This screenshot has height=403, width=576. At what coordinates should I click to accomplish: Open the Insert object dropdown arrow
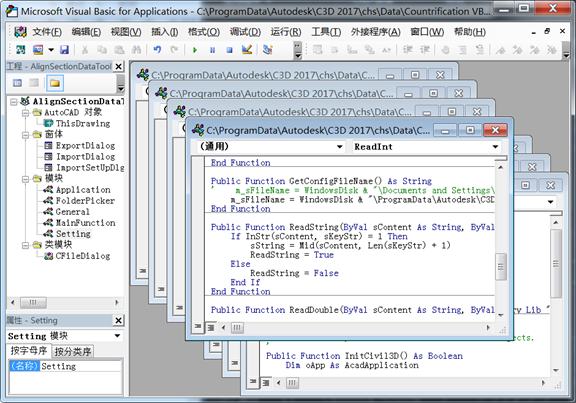pos(51,50)
